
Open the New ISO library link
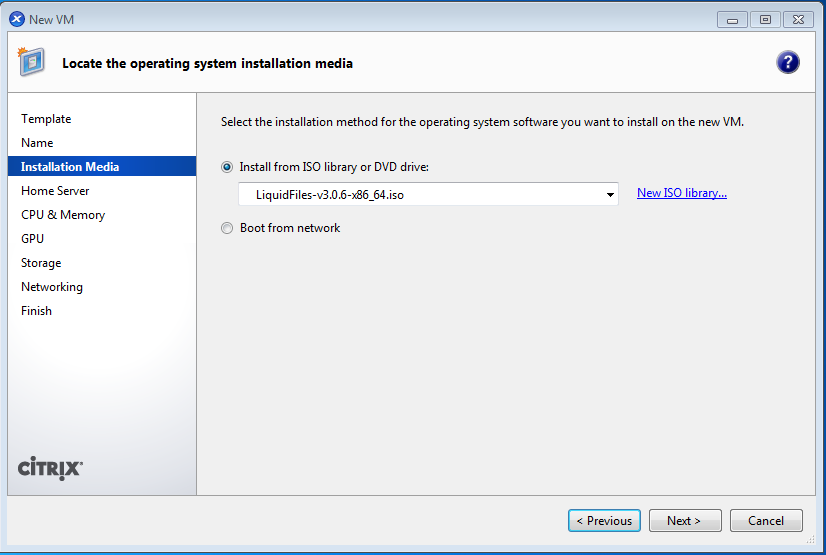(x=681, y=193)
